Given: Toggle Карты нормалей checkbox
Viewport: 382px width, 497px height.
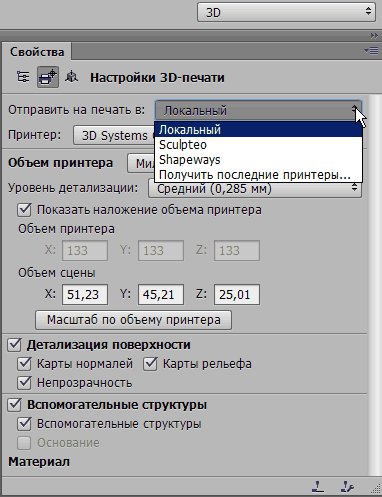Looking at the screenshot, I should tap(24, 364).
